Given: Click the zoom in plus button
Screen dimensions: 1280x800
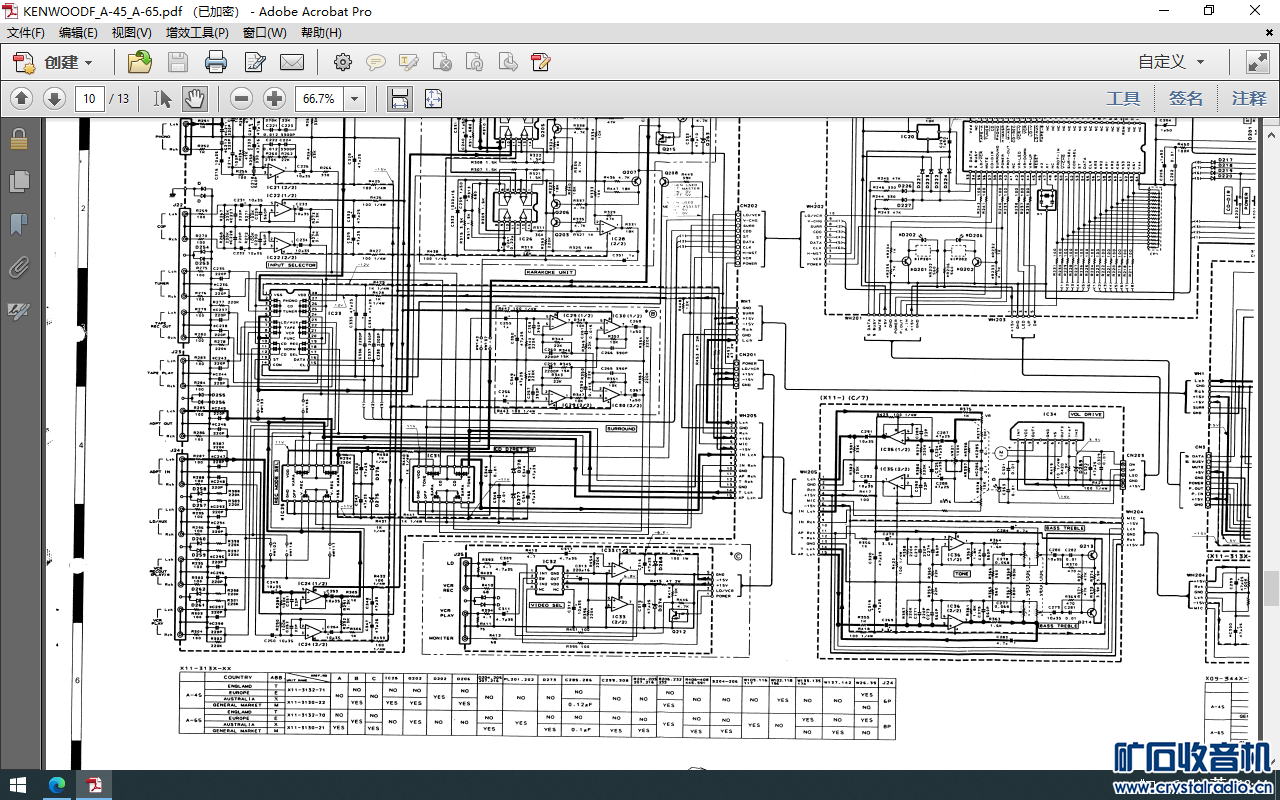Looking at the screenshot, I should coord(274,98).
